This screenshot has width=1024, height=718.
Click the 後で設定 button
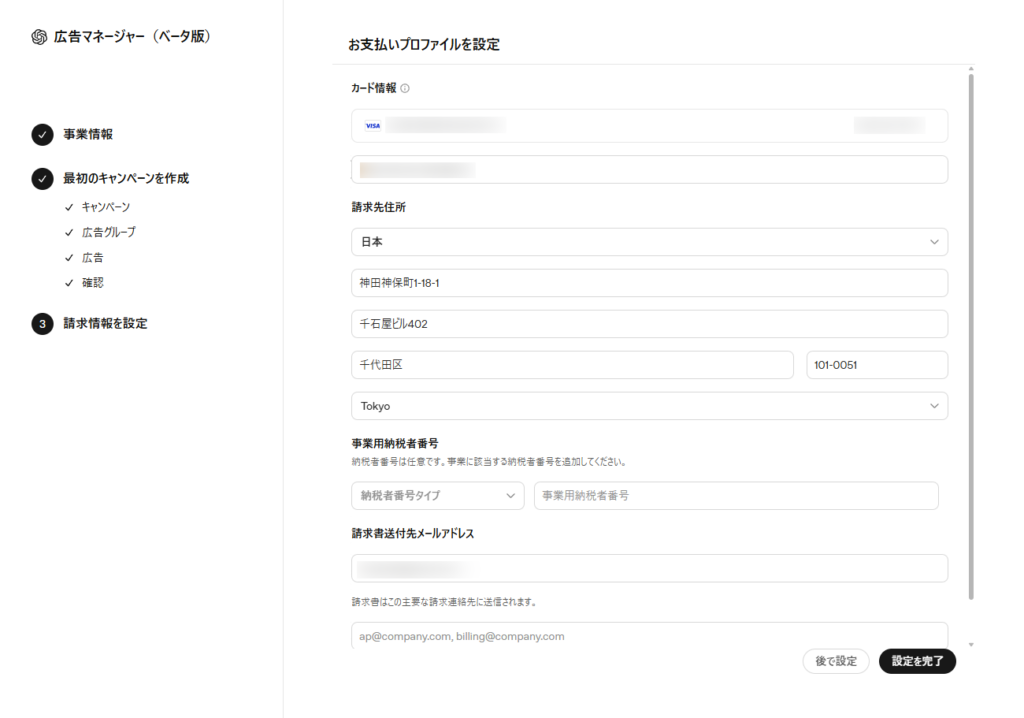click(835, 661)
